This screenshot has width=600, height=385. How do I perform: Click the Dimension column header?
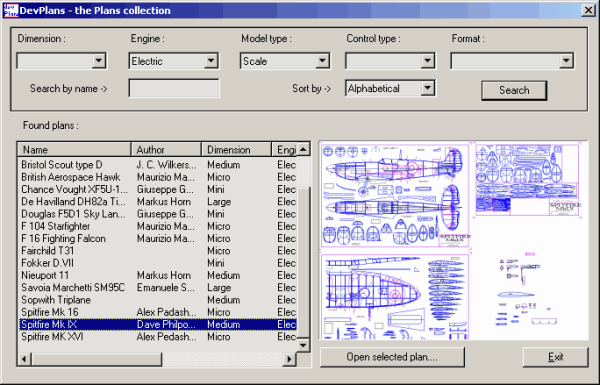(236, 149)
